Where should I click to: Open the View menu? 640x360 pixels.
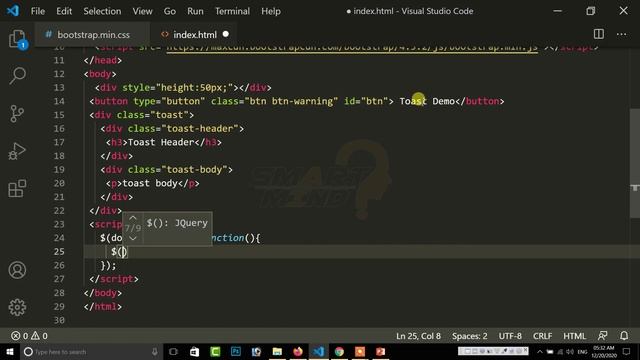142,11
